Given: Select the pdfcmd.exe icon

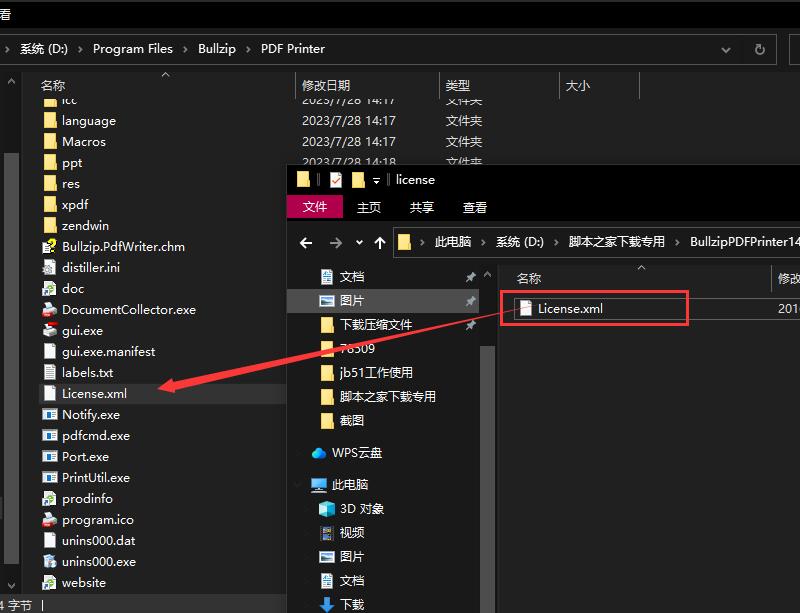Looking at the screenshot, I should coord(49,435).
